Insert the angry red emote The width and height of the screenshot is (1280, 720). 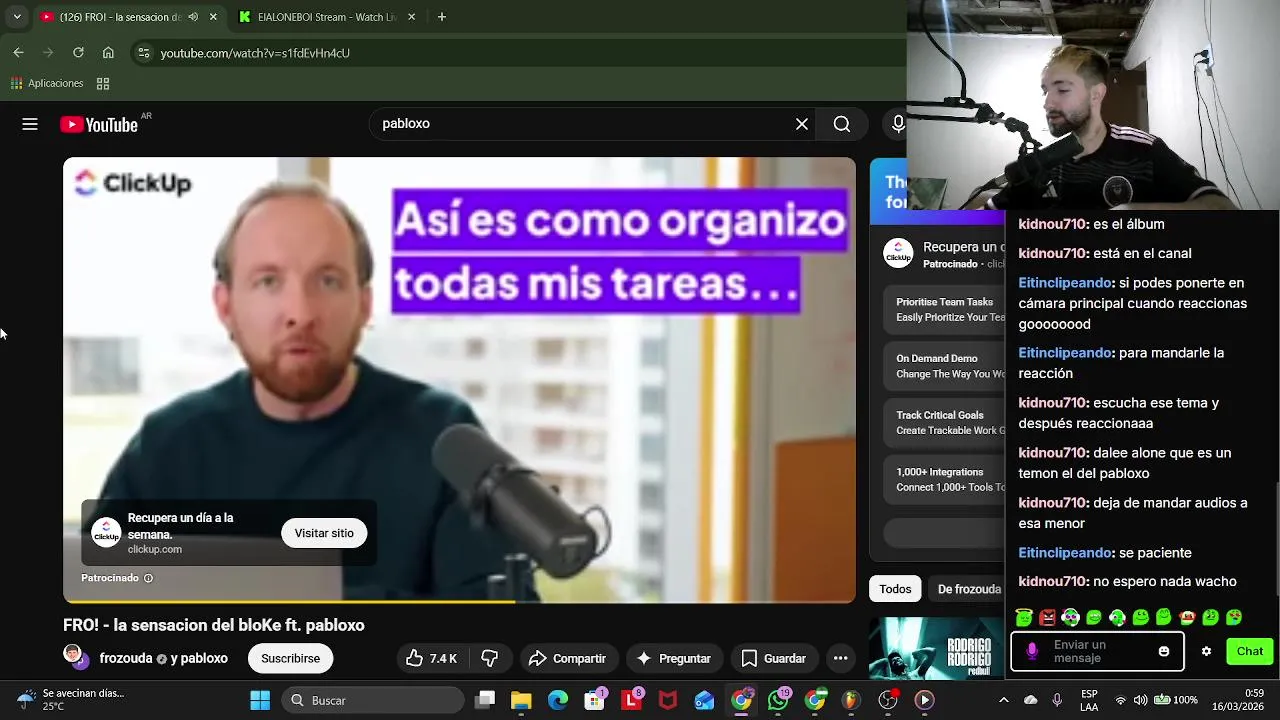(x=1047, y=618)
